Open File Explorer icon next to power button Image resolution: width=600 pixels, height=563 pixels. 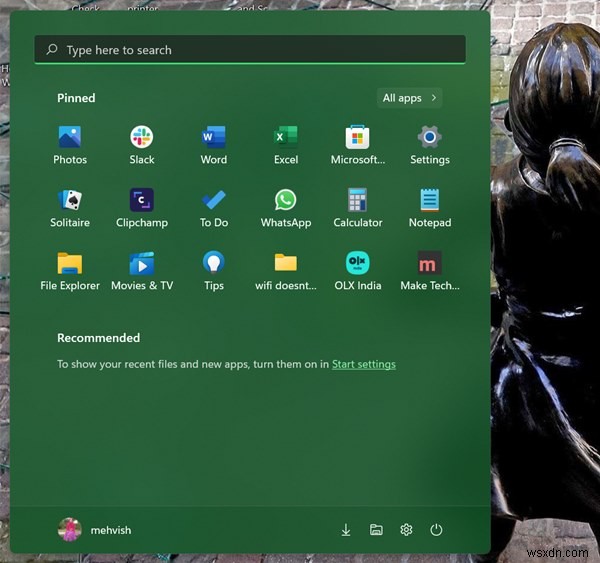[376, 530]
